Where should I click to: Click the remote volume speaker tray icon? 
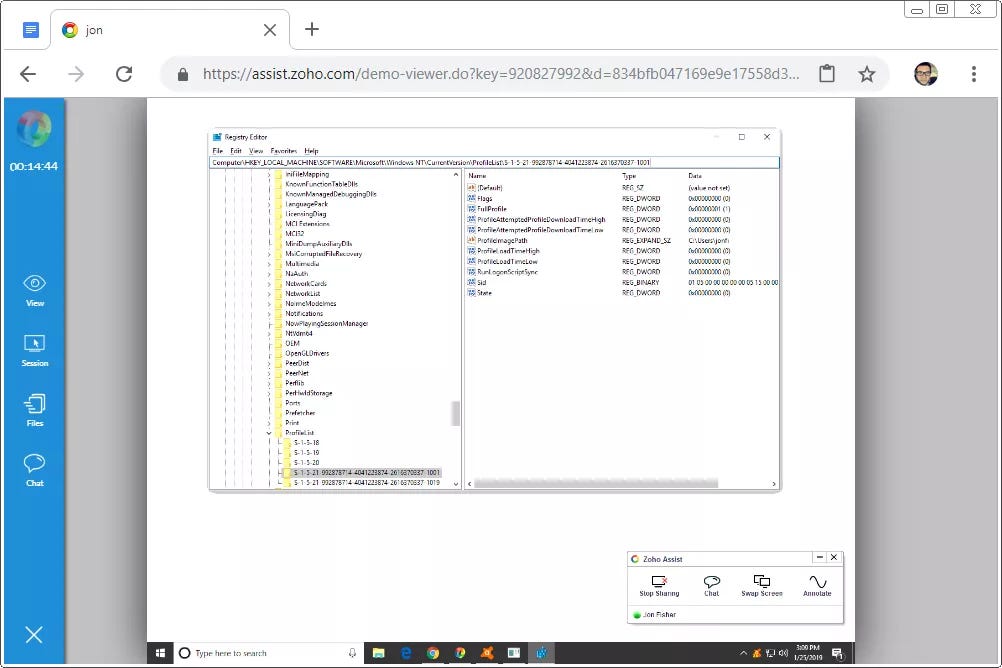point(783,653)
